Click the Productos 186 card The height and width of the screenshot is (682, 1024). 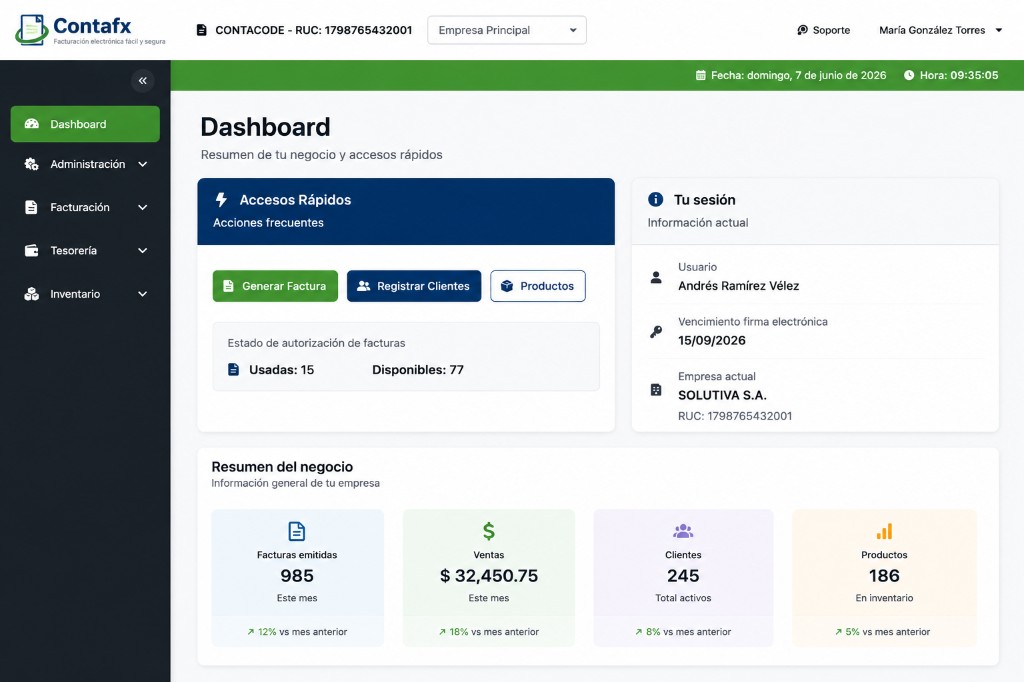884,577
